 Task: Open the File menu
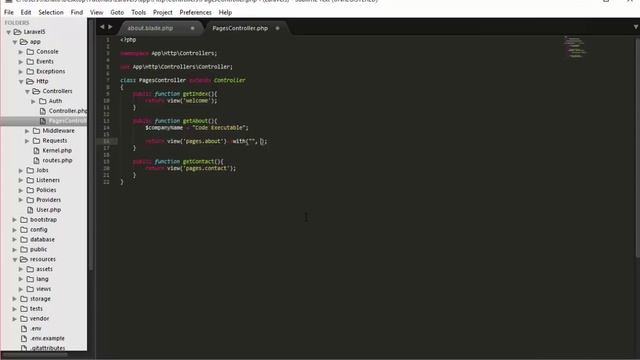coord(9,12)
